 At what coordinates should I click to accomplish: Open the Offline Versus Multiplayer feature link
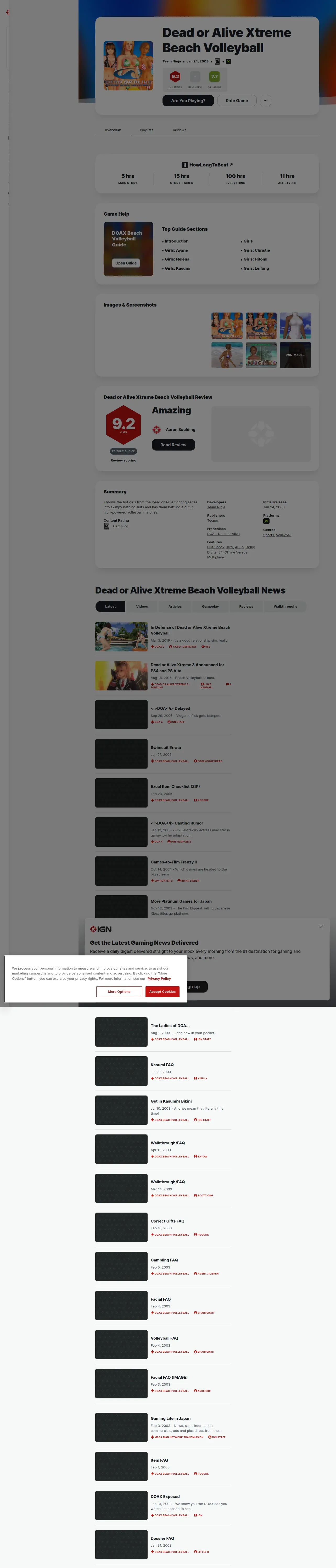pos(227,555)
